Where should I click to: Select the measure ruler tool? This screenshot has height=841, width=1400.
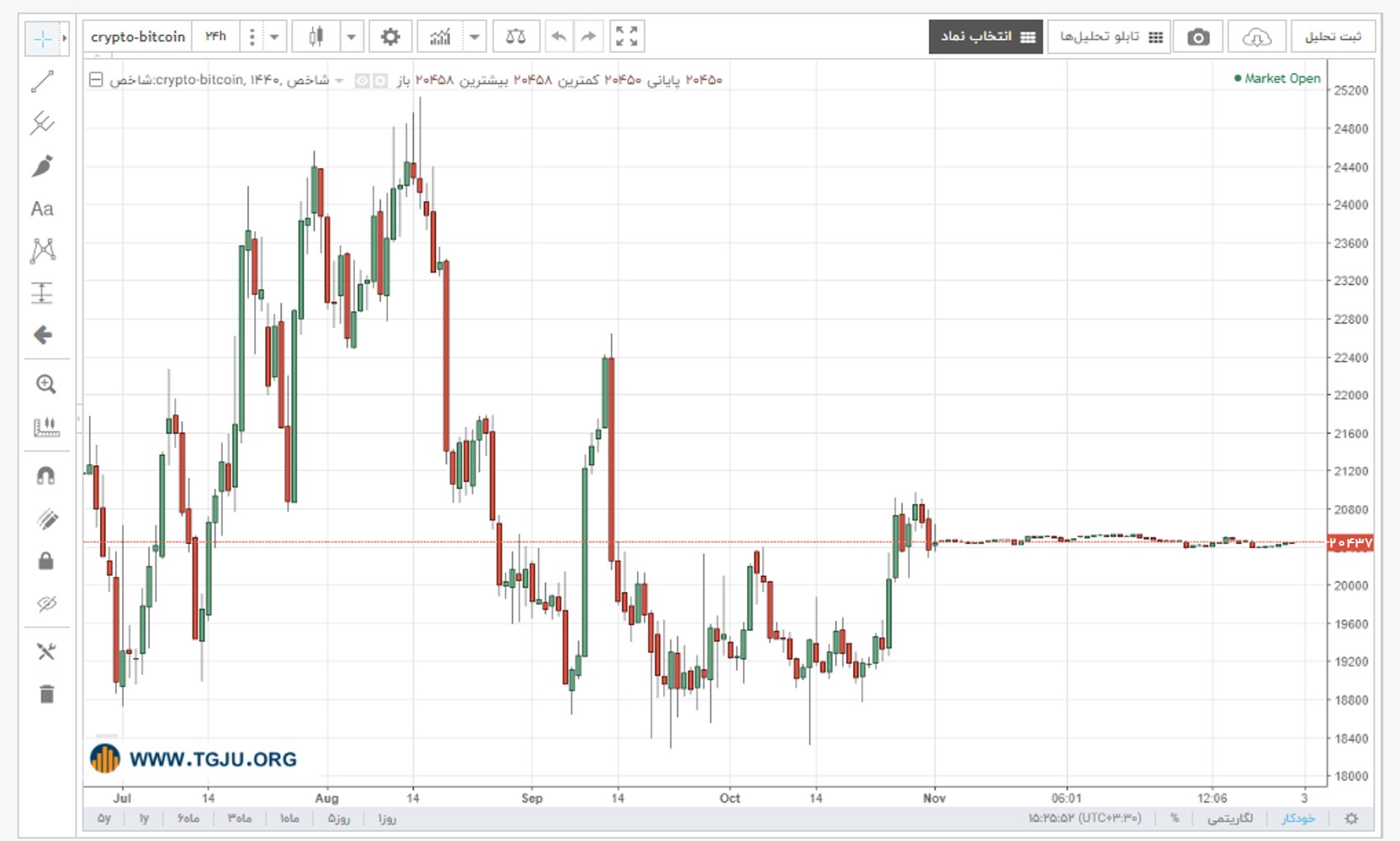(46, 427)
